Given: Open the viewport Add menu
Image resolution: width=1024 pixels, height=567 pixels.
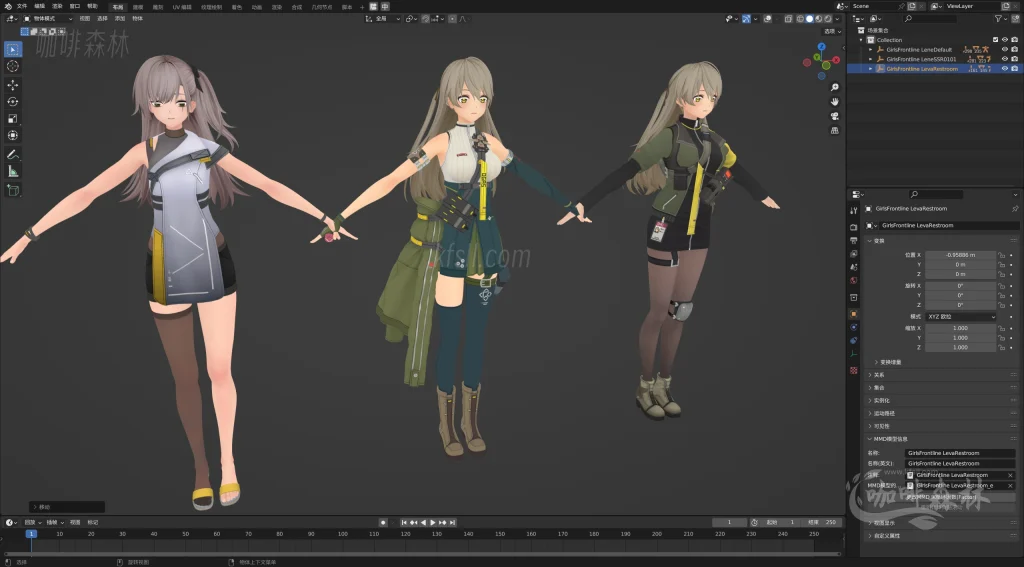Looking at the screenshot, I should [x=120, y=19].
